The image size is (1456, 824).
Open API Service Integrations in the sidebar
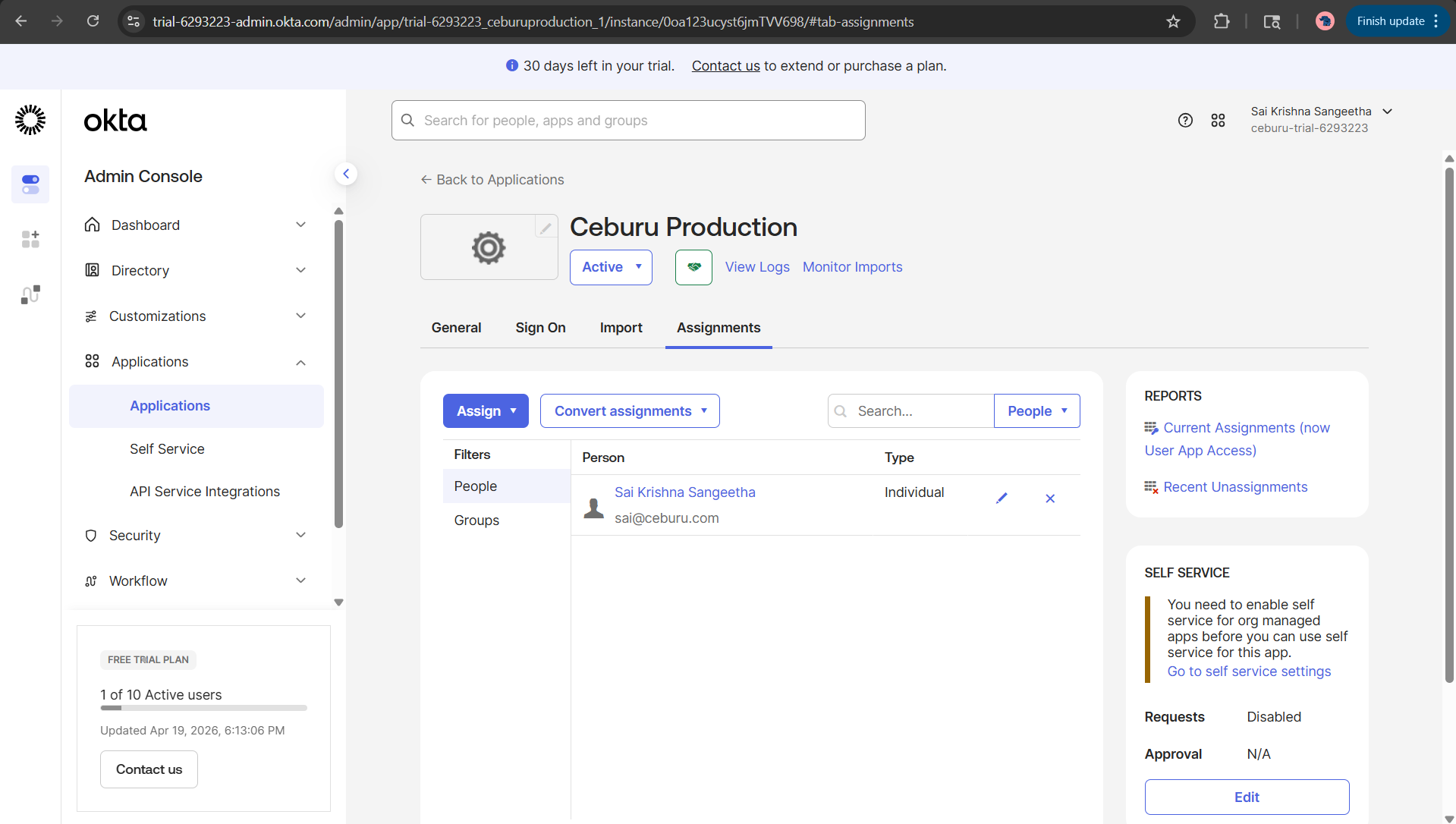coord(205,491)
